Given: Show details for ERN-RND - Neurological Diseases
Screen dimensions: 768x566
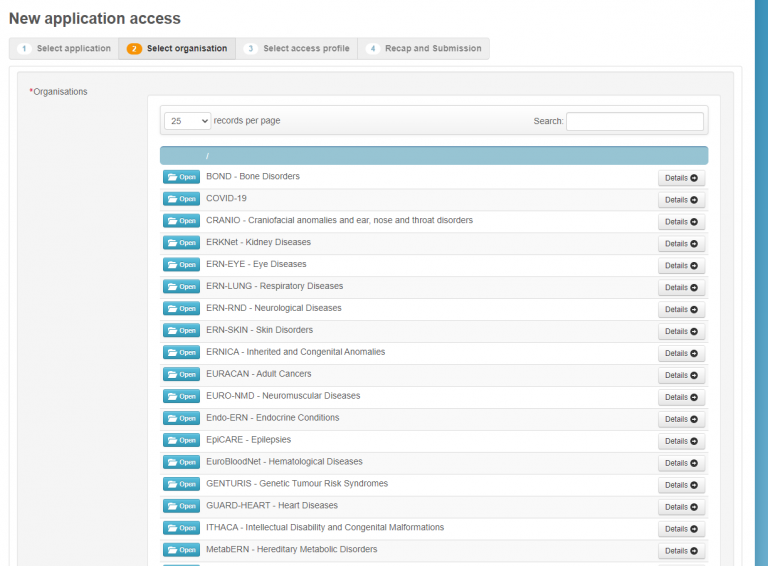Looking at the screenshot, I should [681, 309].
